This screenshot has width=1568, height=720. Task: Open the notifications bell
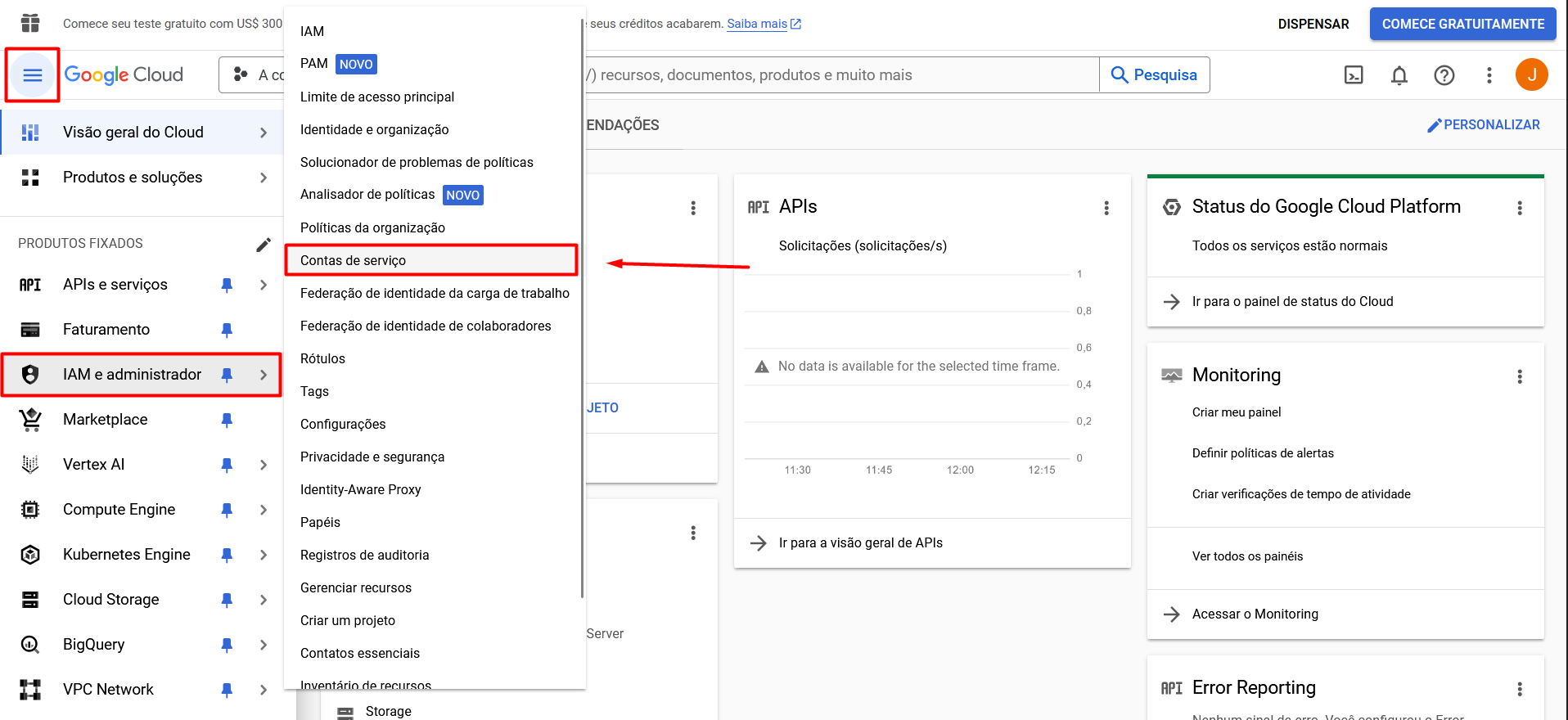[1399, 75]
